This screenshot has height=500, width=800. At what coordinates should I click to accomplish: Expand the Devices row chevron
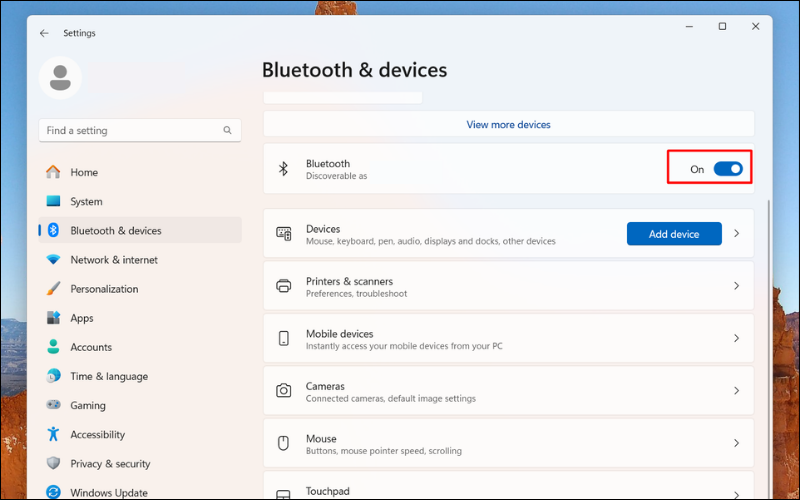(736, 233)
